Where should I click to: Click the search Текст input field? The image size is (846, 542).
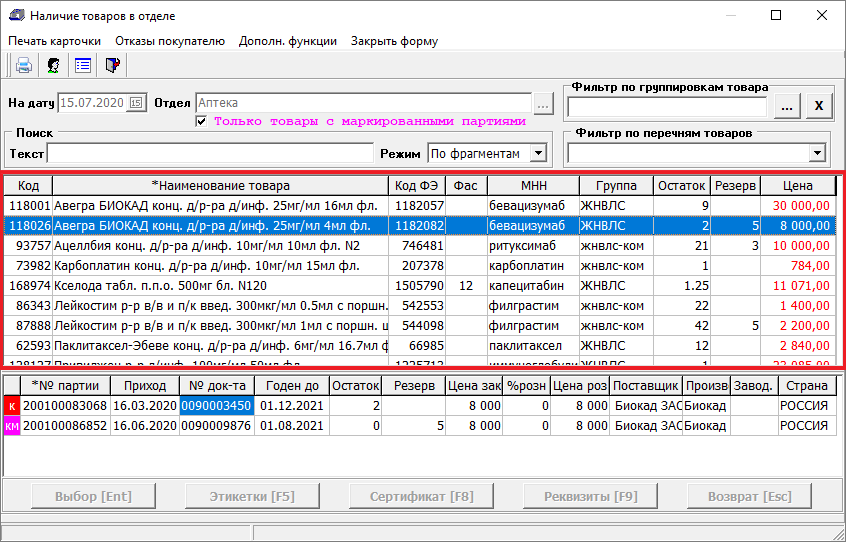209,154
